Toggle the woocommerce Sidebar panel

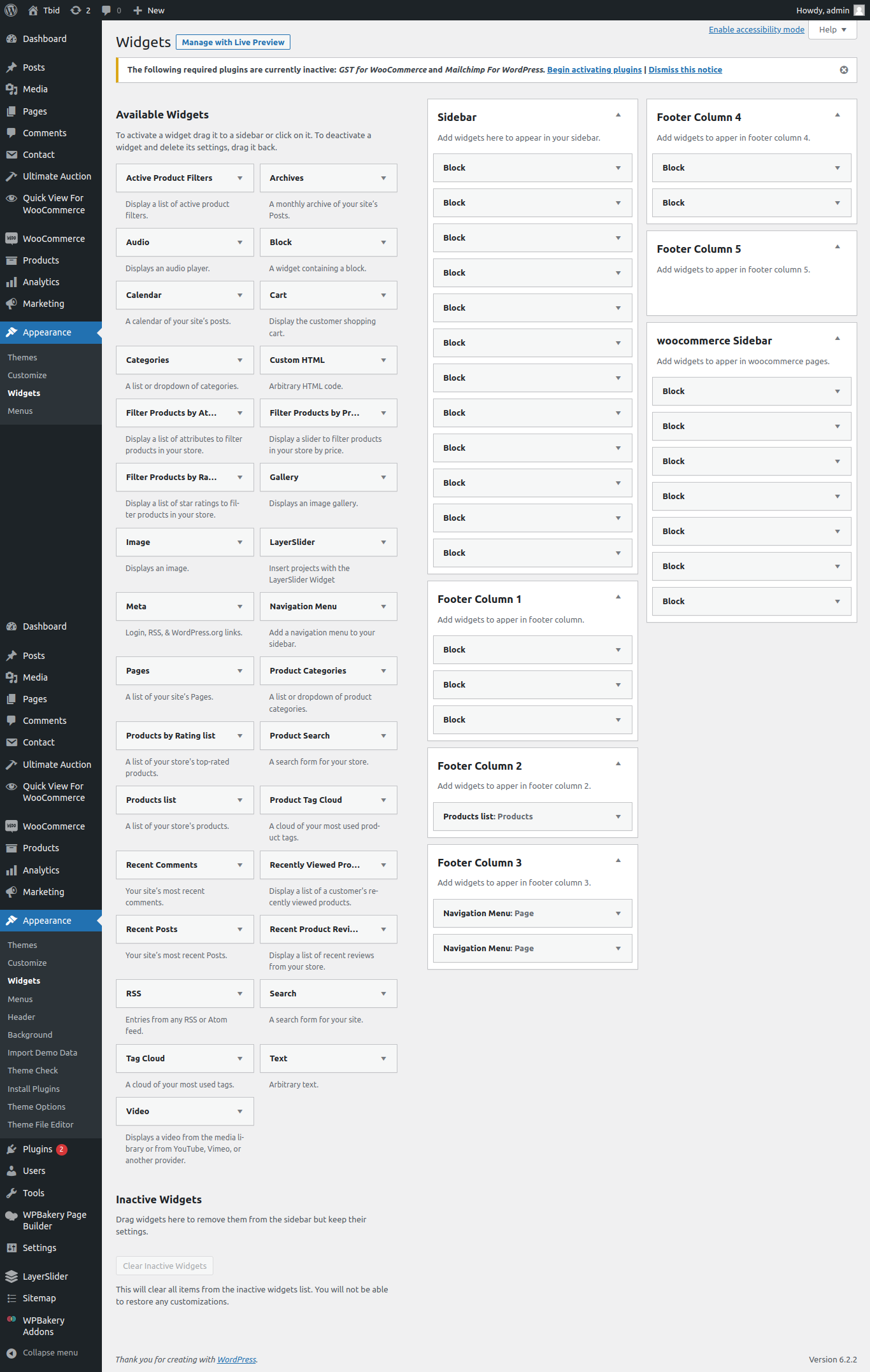(837, 339)
